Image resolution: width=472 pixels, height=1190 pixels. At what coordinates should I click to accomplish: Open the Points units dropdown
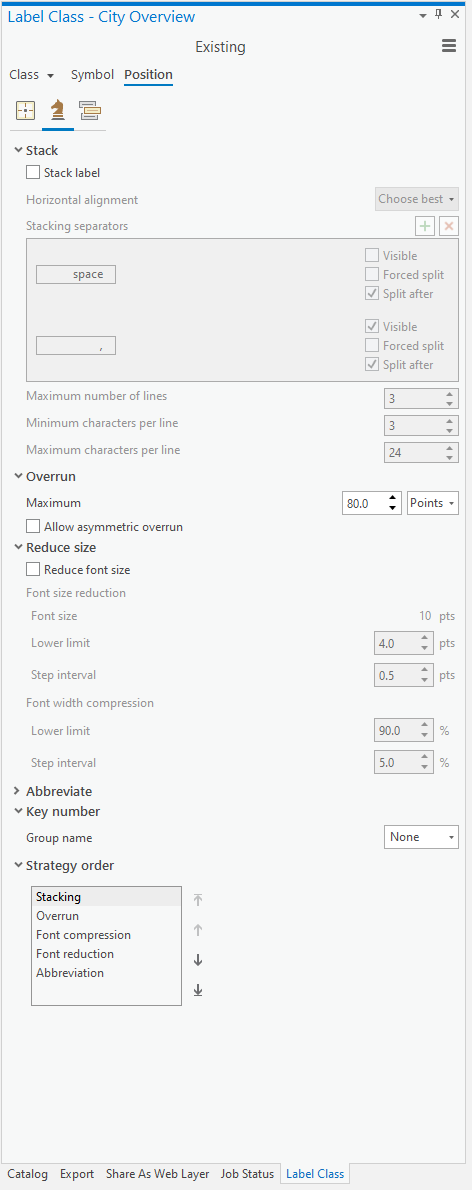[433, 503]
